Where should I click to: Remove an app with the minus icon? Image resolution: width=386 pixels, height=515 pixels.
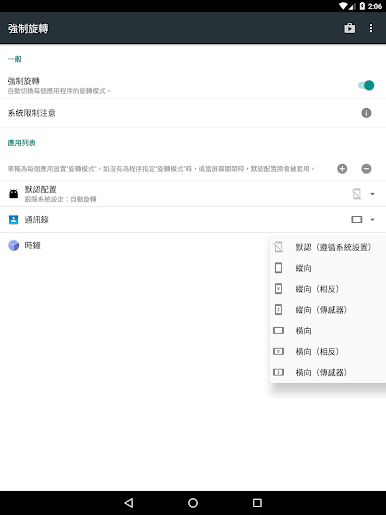(366, 169)
